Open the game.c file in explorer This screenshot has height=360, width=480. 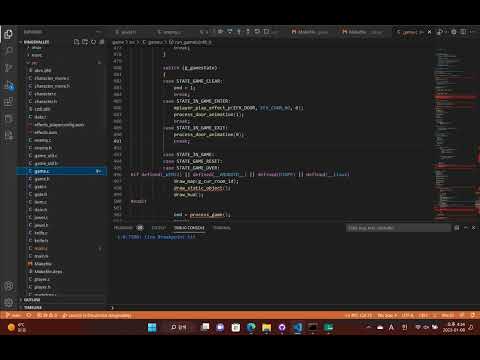62,171
